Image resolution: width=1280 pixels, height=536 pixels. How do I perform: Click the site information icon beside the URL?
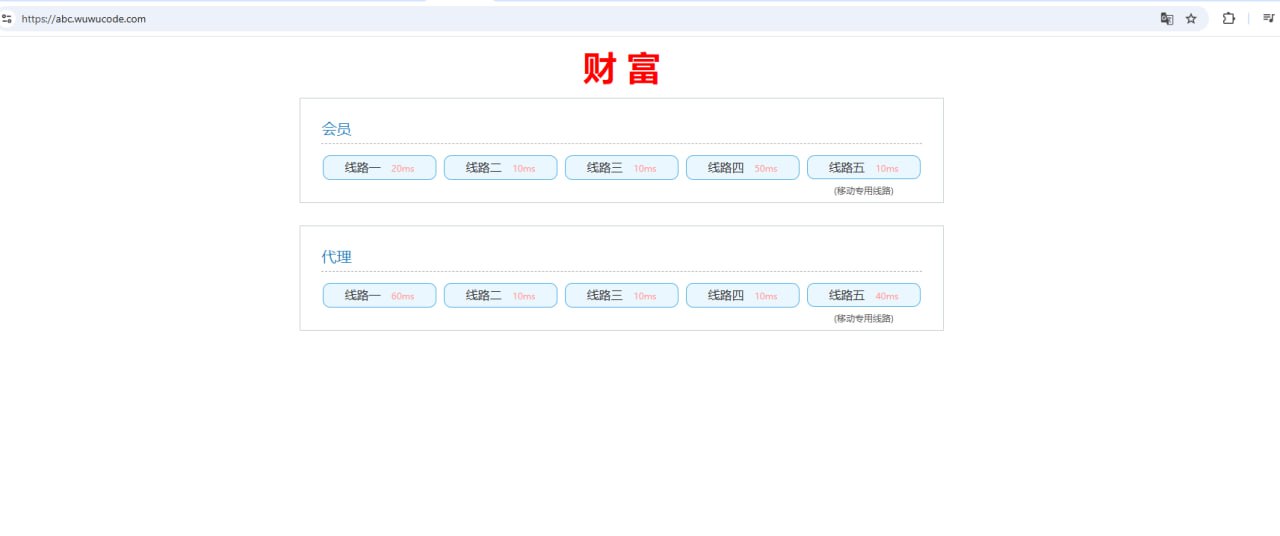point(7,19)
